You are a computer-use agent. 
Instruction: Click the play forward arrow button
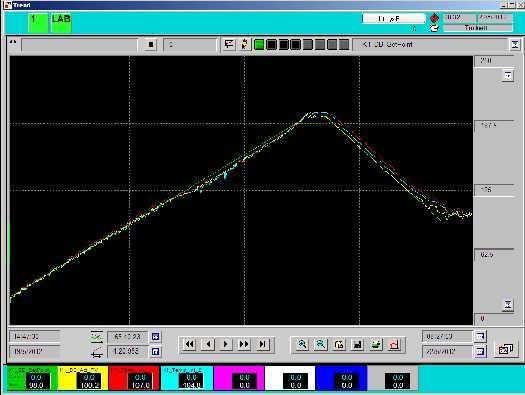(226, 344)
